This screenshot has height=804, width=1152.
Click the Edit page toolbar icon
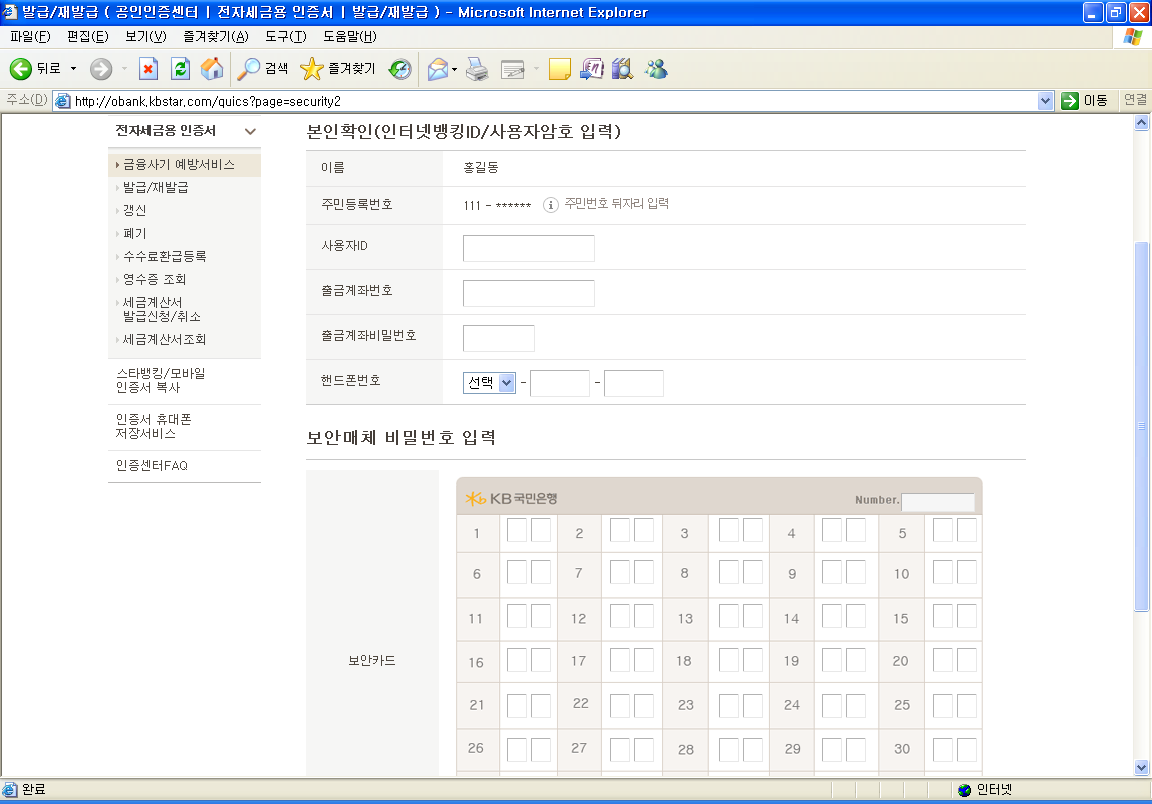(513, 69)
